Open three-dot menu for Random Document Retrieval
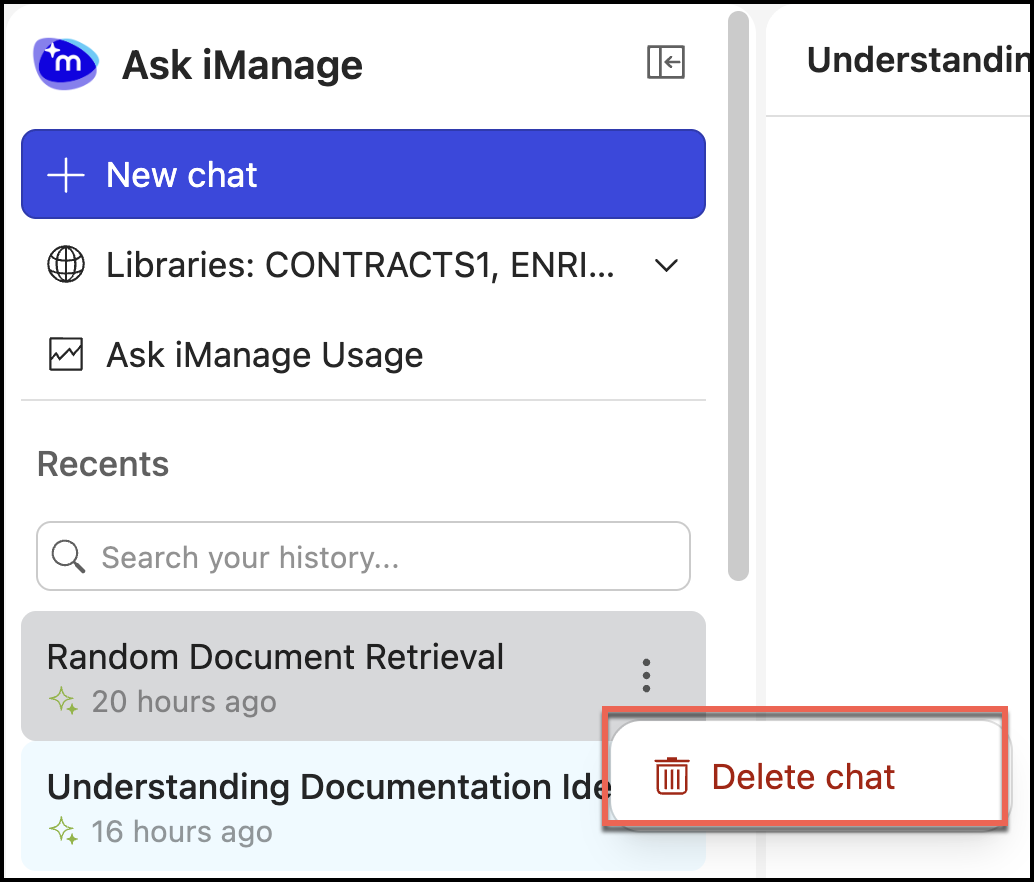Screen dimensions: 1034x882 (647, 676)
